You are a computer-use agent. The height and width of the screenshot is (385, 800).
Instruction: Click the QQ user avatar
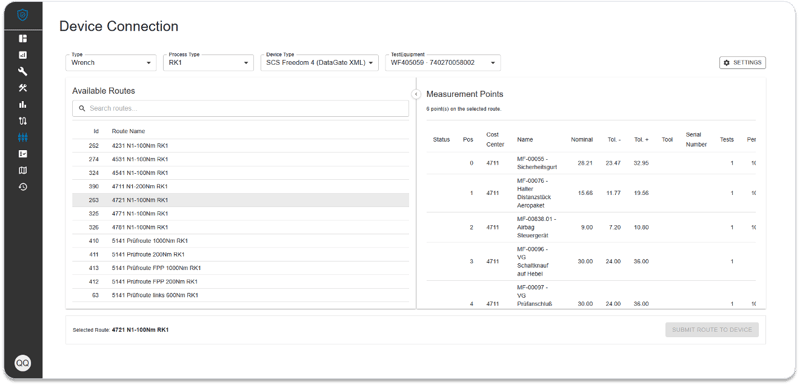[x=22, y=363]
